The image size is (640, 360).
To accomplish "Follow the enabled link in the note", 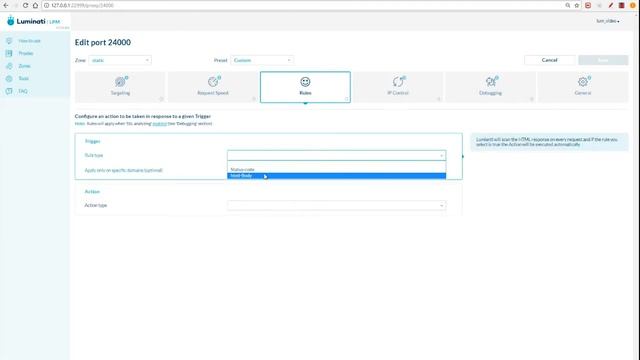I will point(160,124).
